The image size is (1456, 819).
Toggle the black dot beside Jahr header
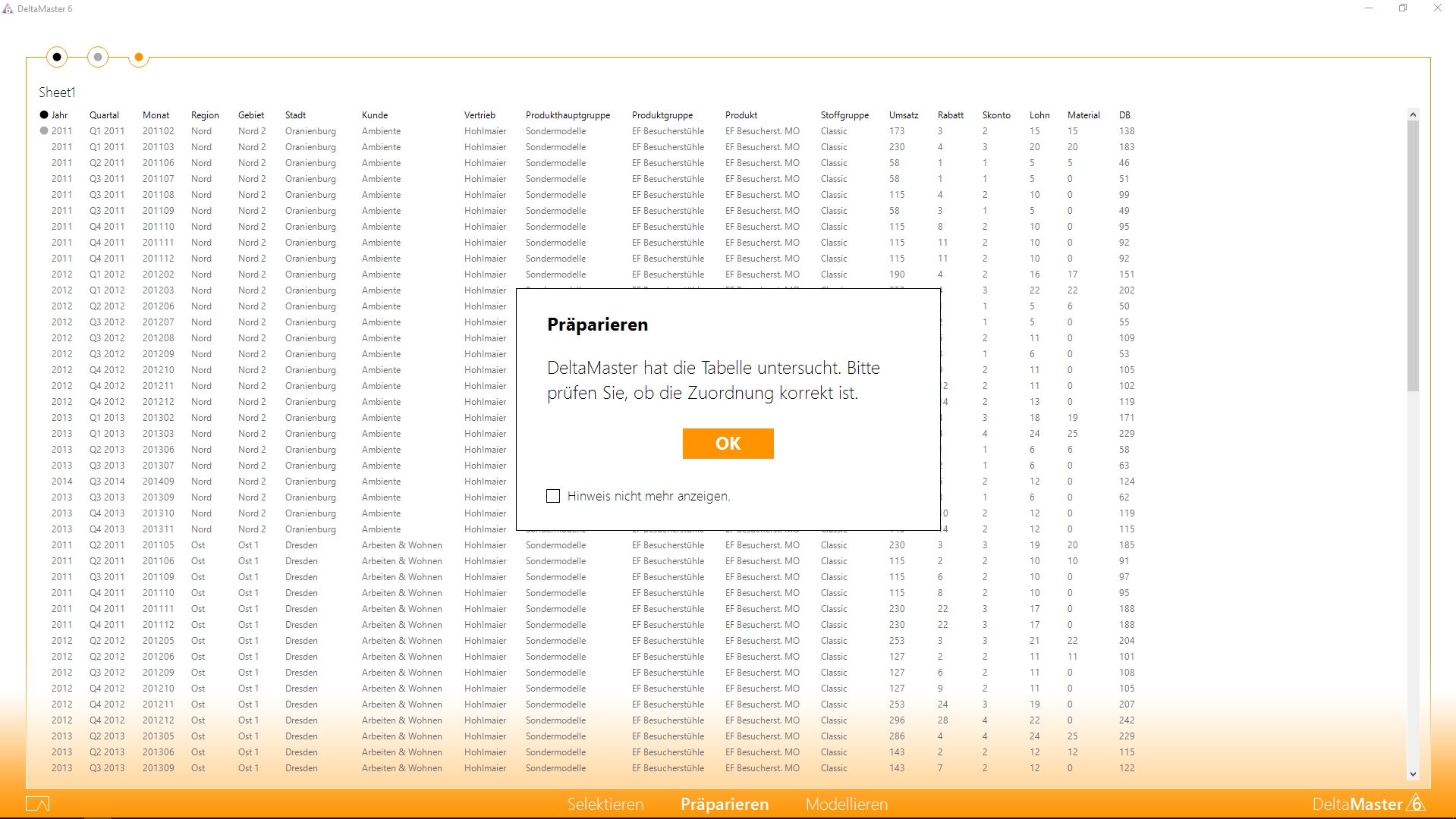pos(44,115)
